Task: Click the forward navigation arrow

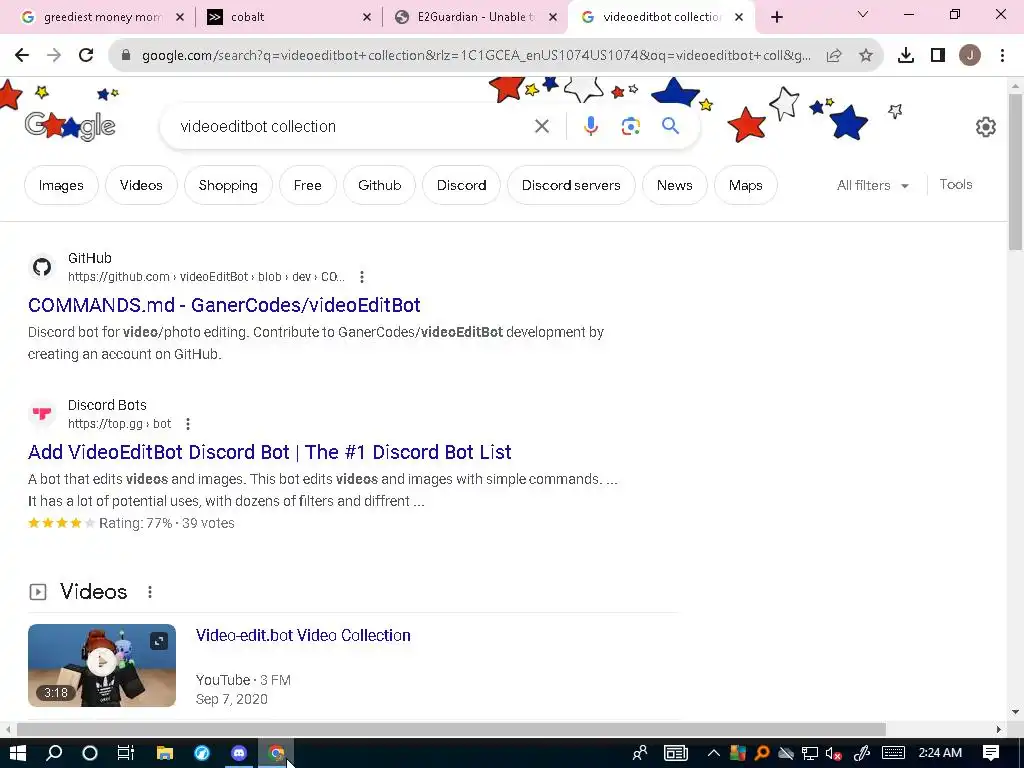Action: pyautogui.click(x=54, y=56)
